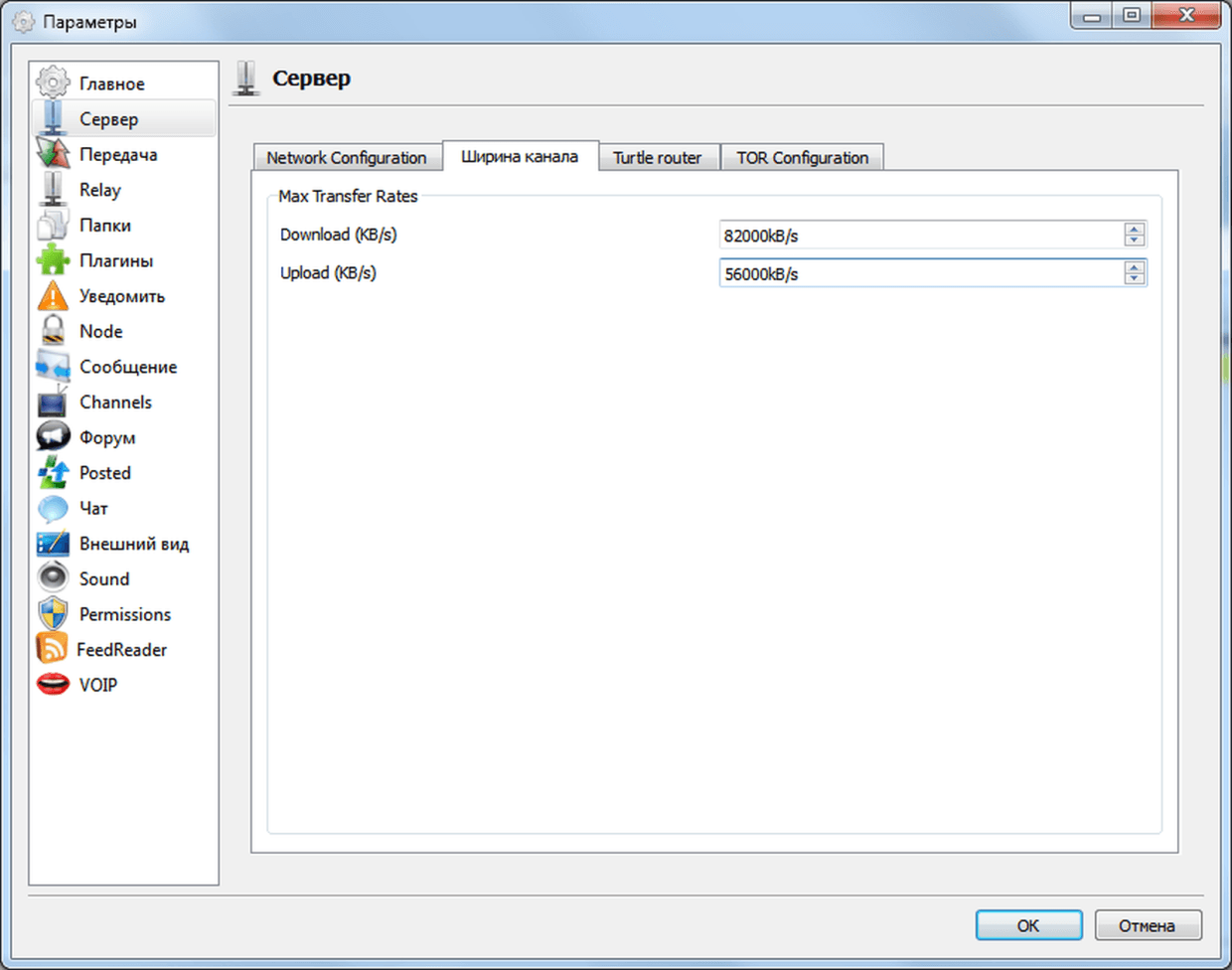Decrease Upload rate with down arrow
This screenshot has width=1232, height=970.
(1135, 279)
